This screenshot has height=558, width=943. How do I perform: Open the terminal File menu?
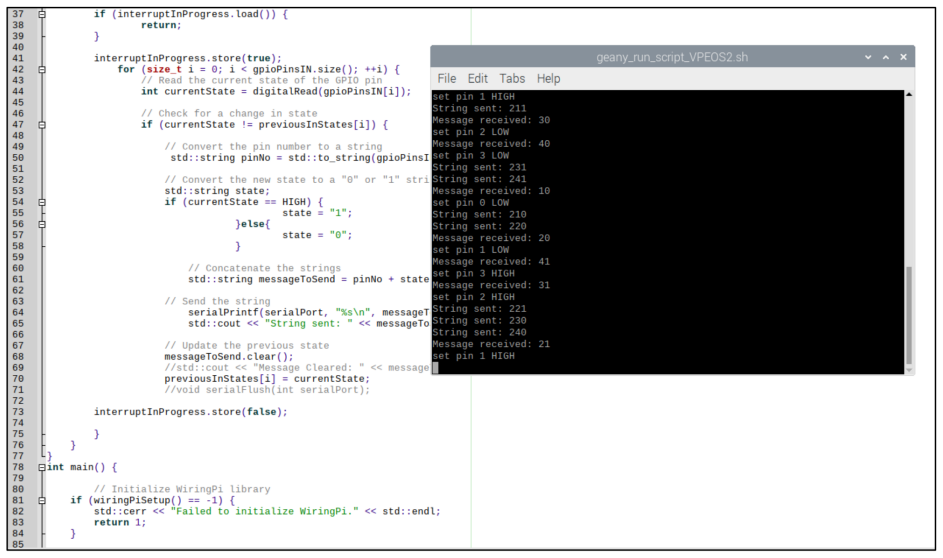point(447,79)
